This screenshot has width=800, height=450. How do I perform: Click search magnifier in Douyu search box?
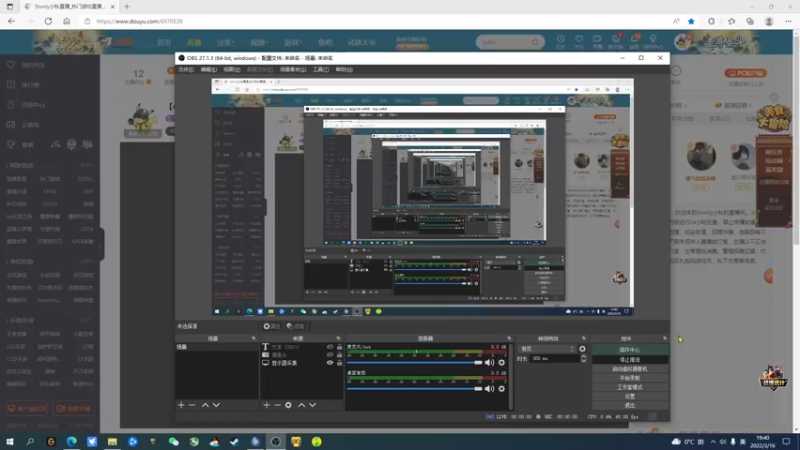(535, 42)
